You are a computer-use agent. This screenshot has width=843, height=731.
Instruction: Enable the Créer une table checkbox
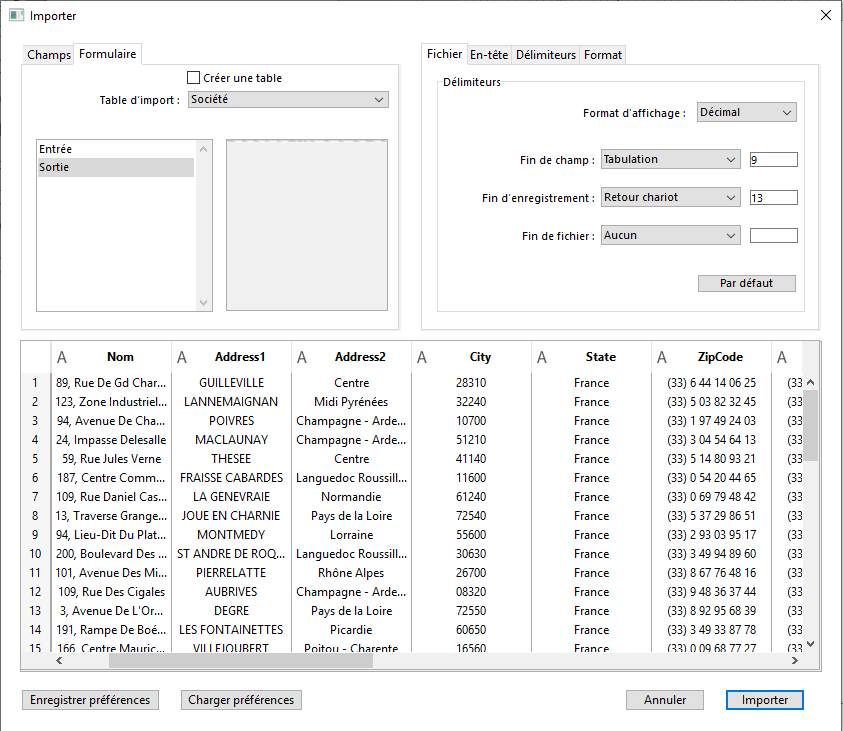(x=194, y=78)
